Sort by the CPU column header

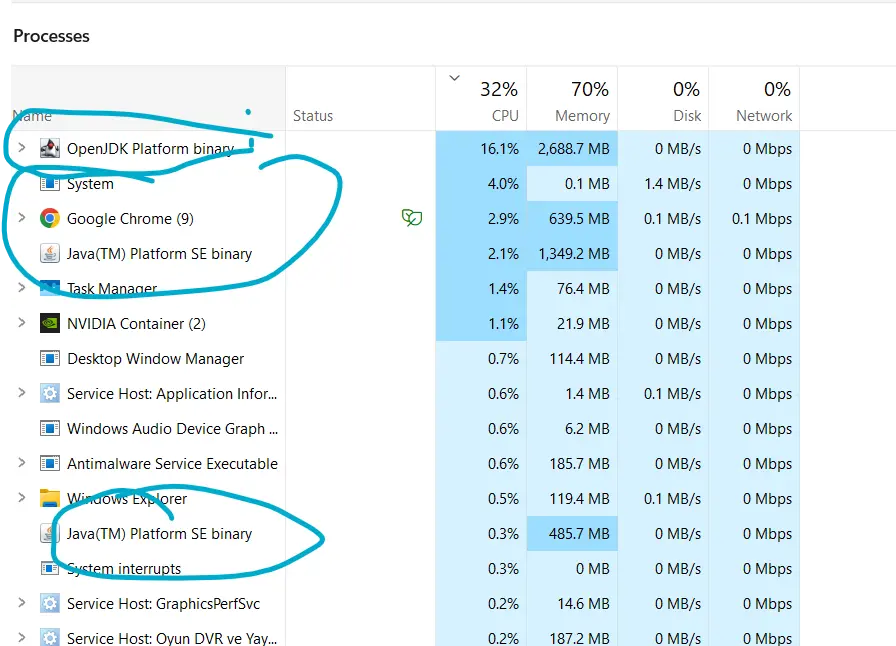481,99
